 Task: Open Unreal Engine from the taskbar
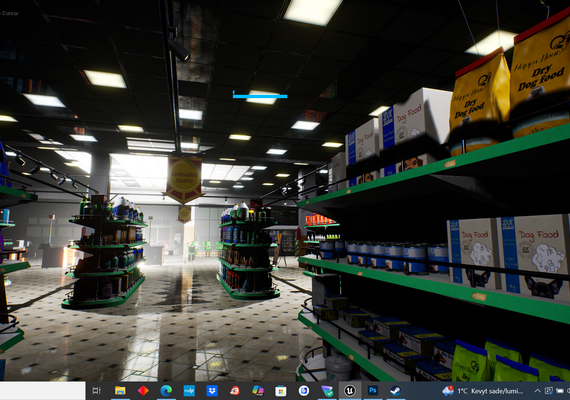point(350,391)
